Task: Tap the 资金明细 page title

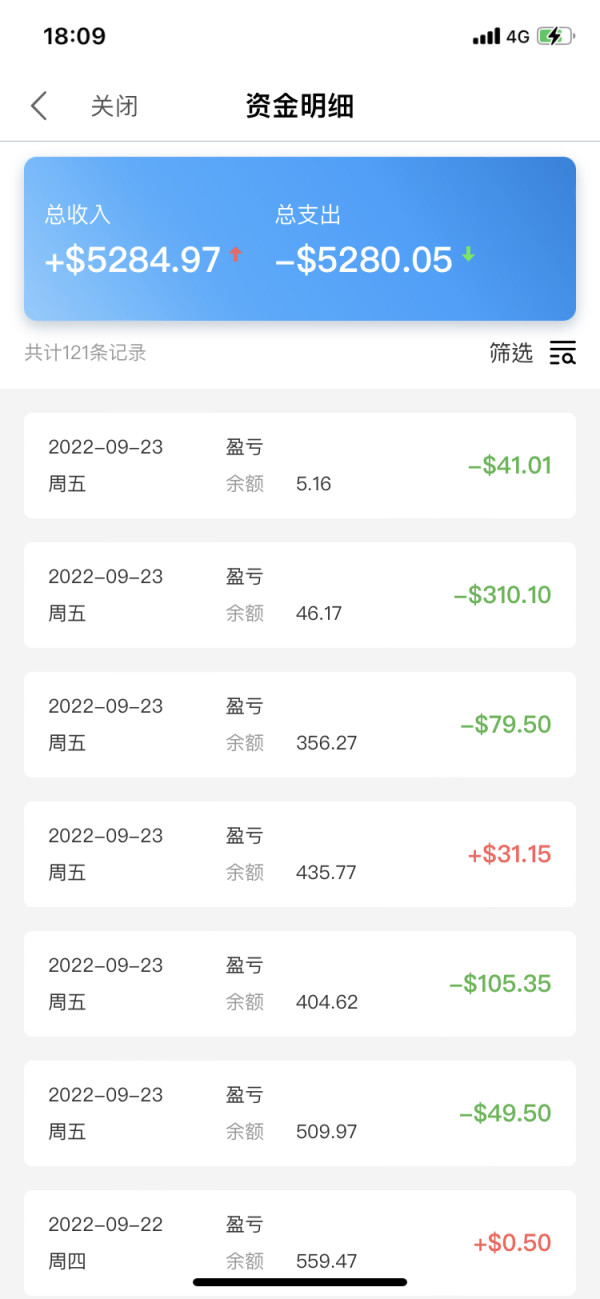Action: point(300,106)
